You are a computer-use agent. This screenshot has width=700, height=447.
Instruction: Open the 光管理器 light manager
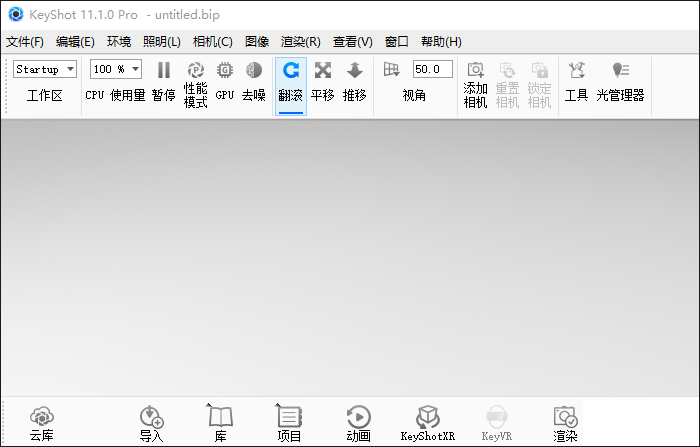point(621,83)
